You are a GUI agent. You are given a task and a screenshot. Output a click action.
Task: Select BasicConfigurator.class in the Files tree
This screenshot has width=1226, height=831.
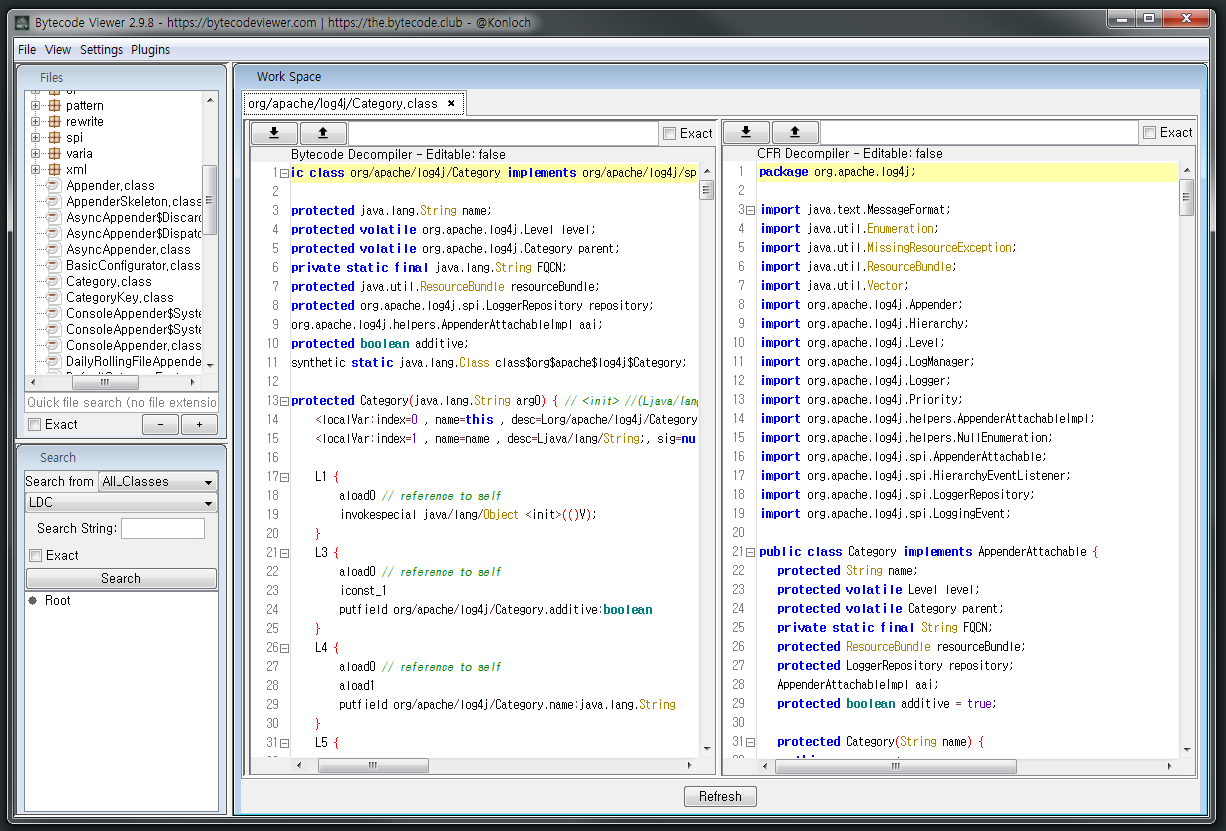133,265
